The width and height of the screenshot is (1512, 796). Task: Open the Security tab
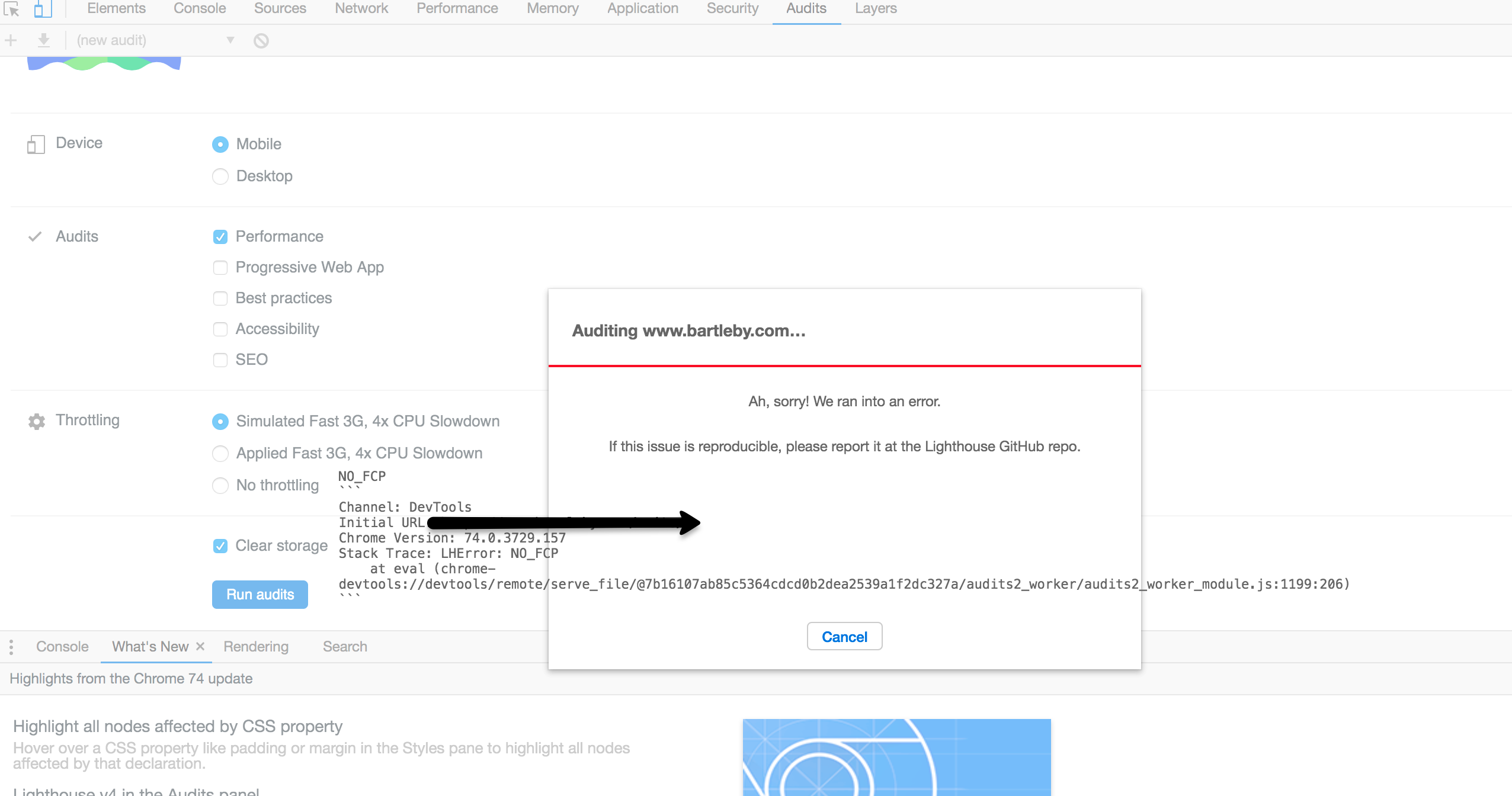click(x=732, y=9)
